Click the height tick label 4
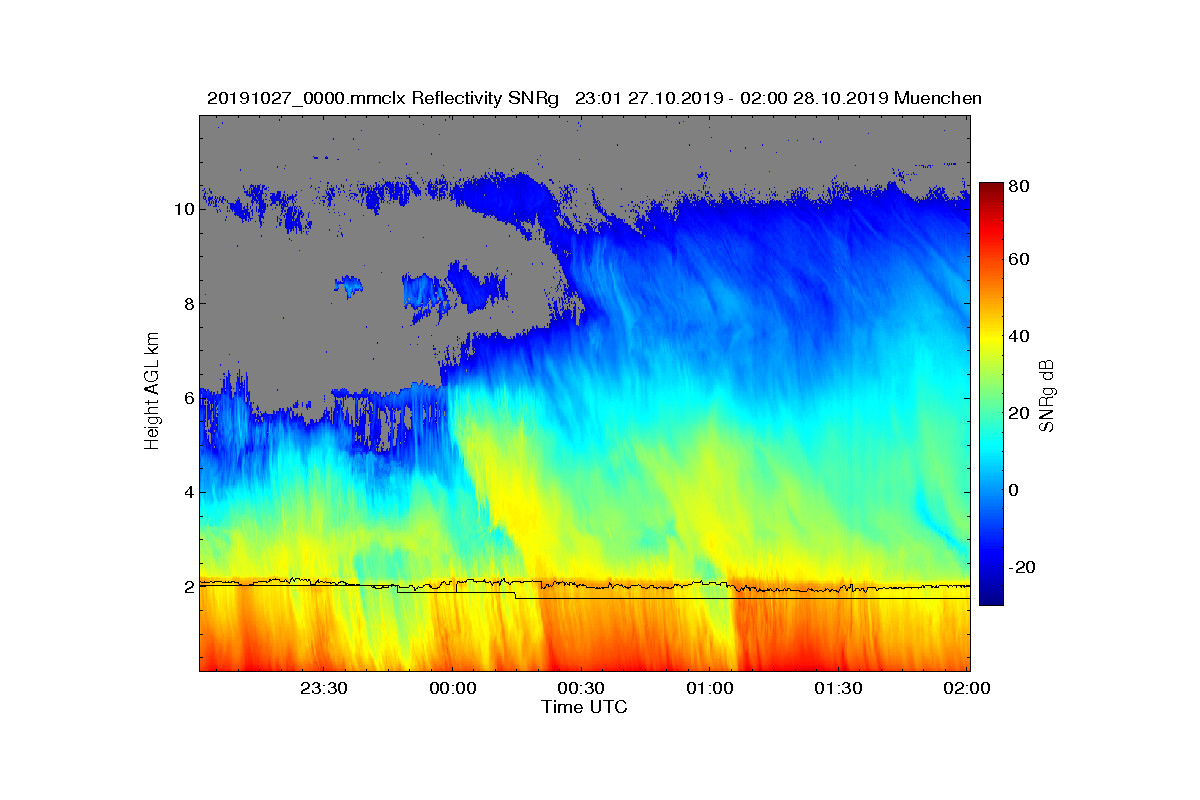The image size is (1200, 800). [187, 492]
